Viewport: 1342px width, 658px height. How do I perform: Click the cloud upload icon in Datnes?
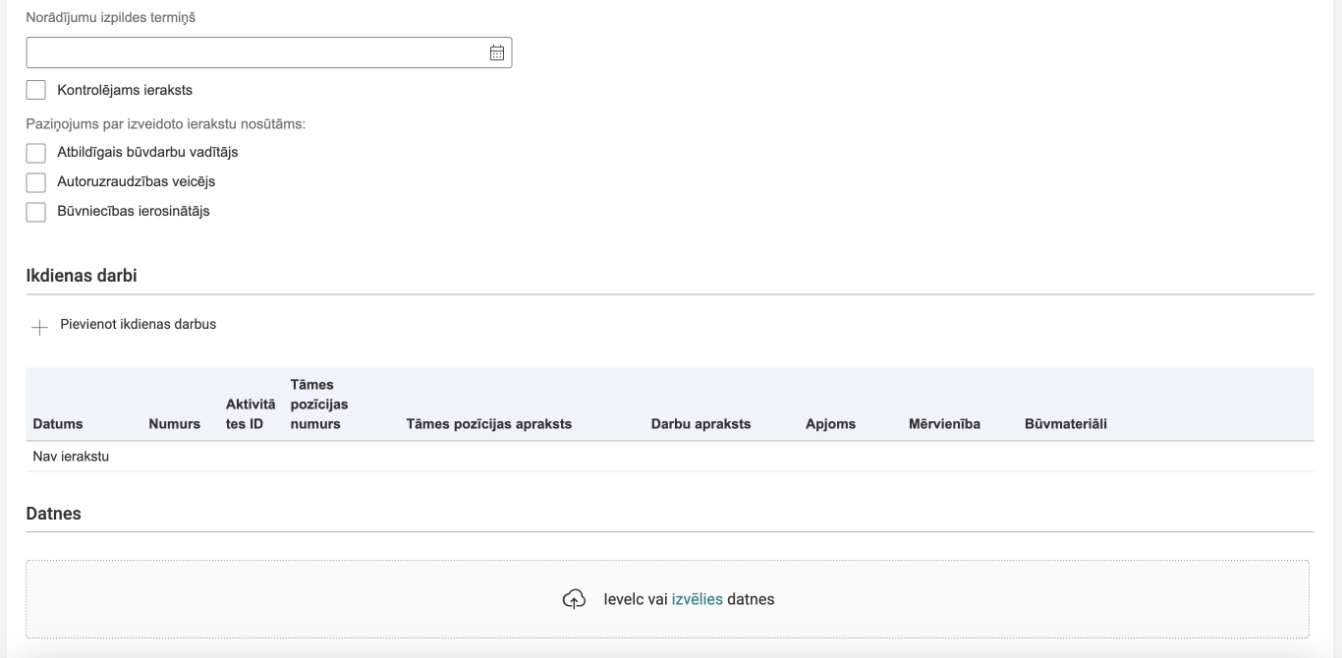(573, 600)
